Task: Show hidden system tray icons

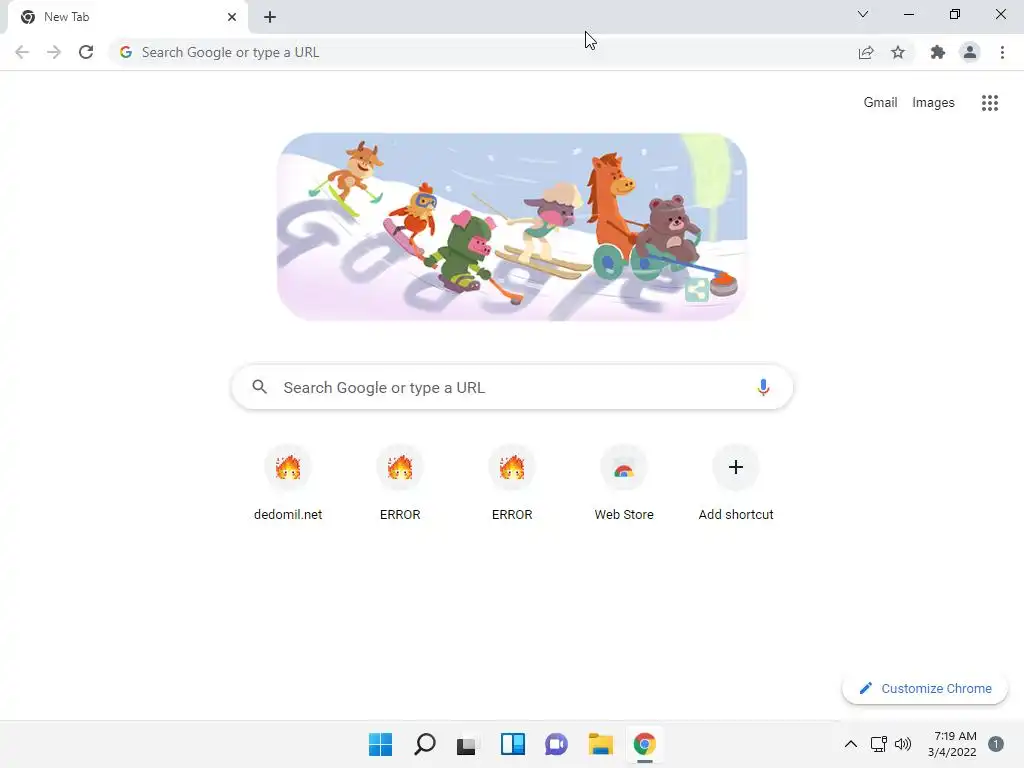Action: pos(850,744)
